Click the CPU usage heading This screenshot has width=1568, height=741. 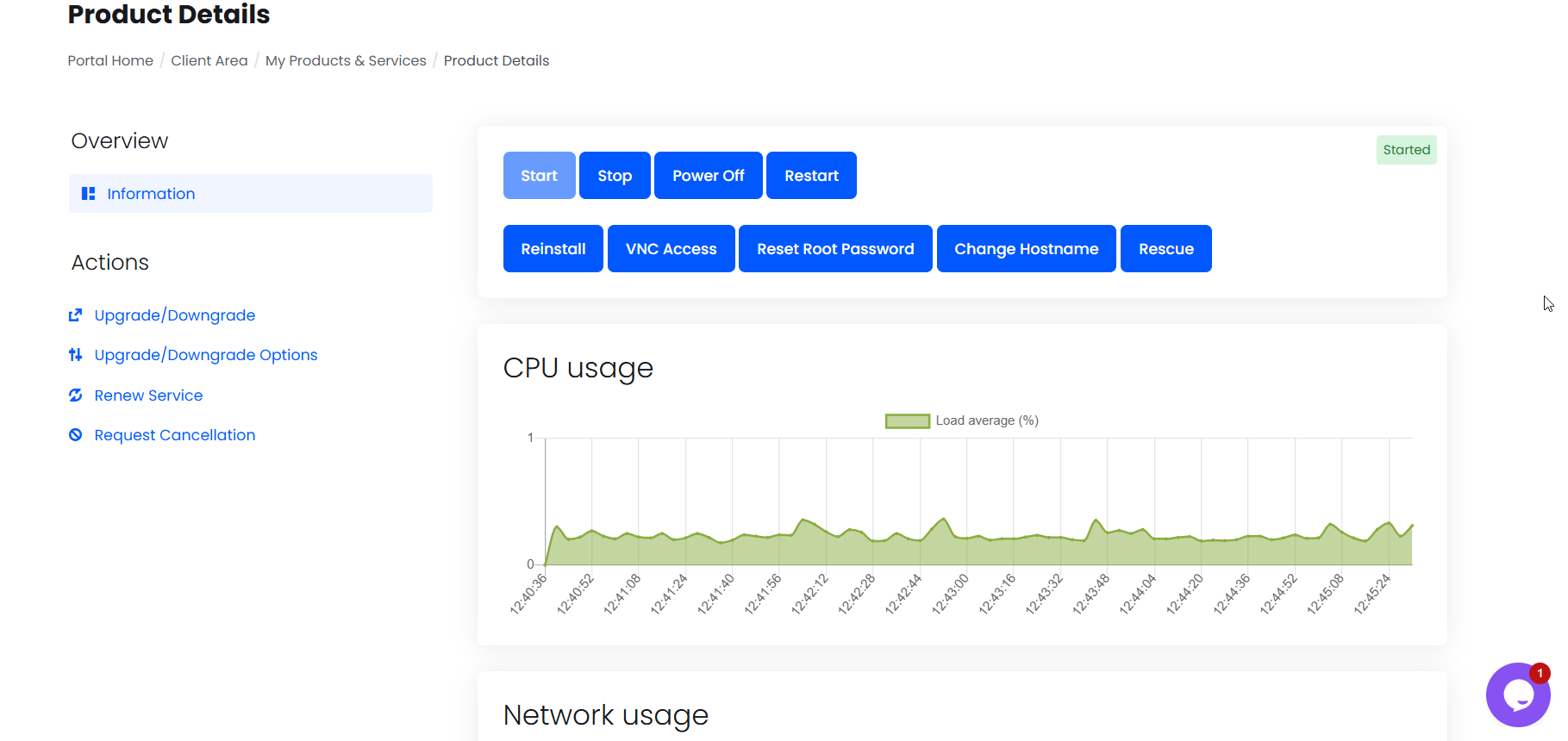click(578, 368)
